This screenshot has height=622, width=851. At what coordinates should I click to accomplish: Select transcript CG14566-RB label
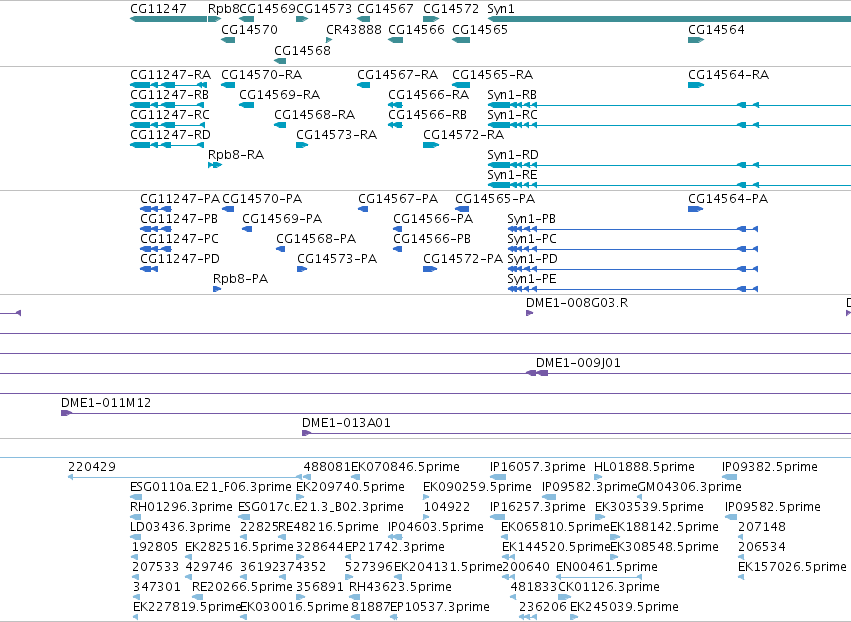[x=427, y=115]
